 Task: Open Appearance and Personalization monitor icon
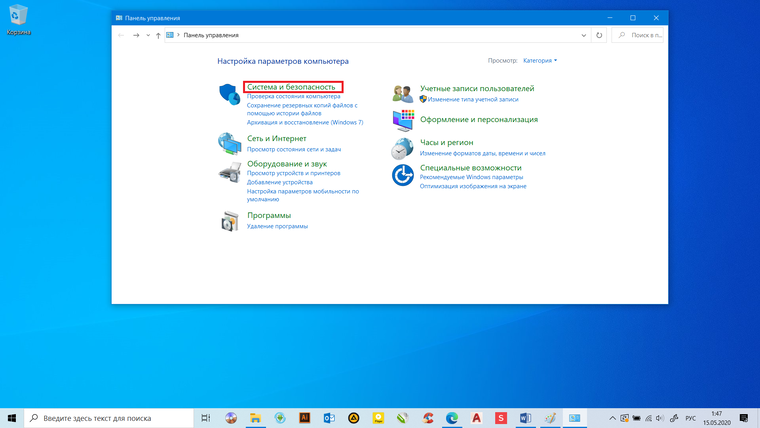403,120
